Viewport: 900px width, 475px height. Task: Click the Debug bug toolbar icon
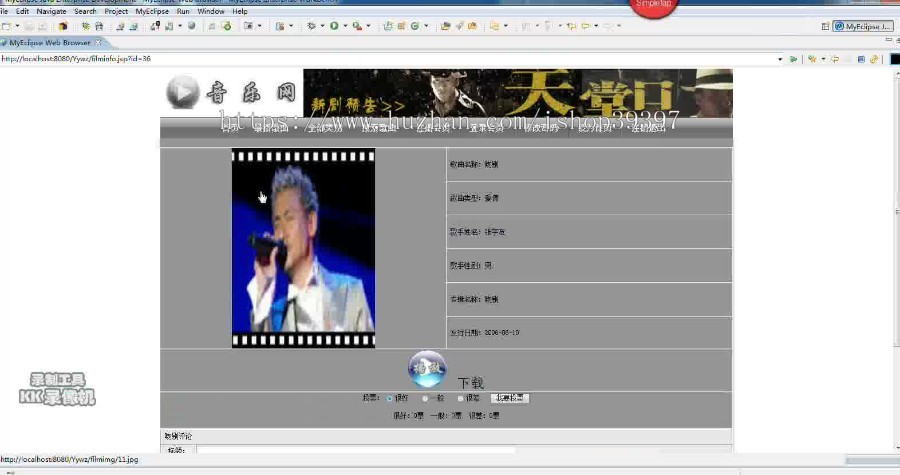click(x=312, y=26)
